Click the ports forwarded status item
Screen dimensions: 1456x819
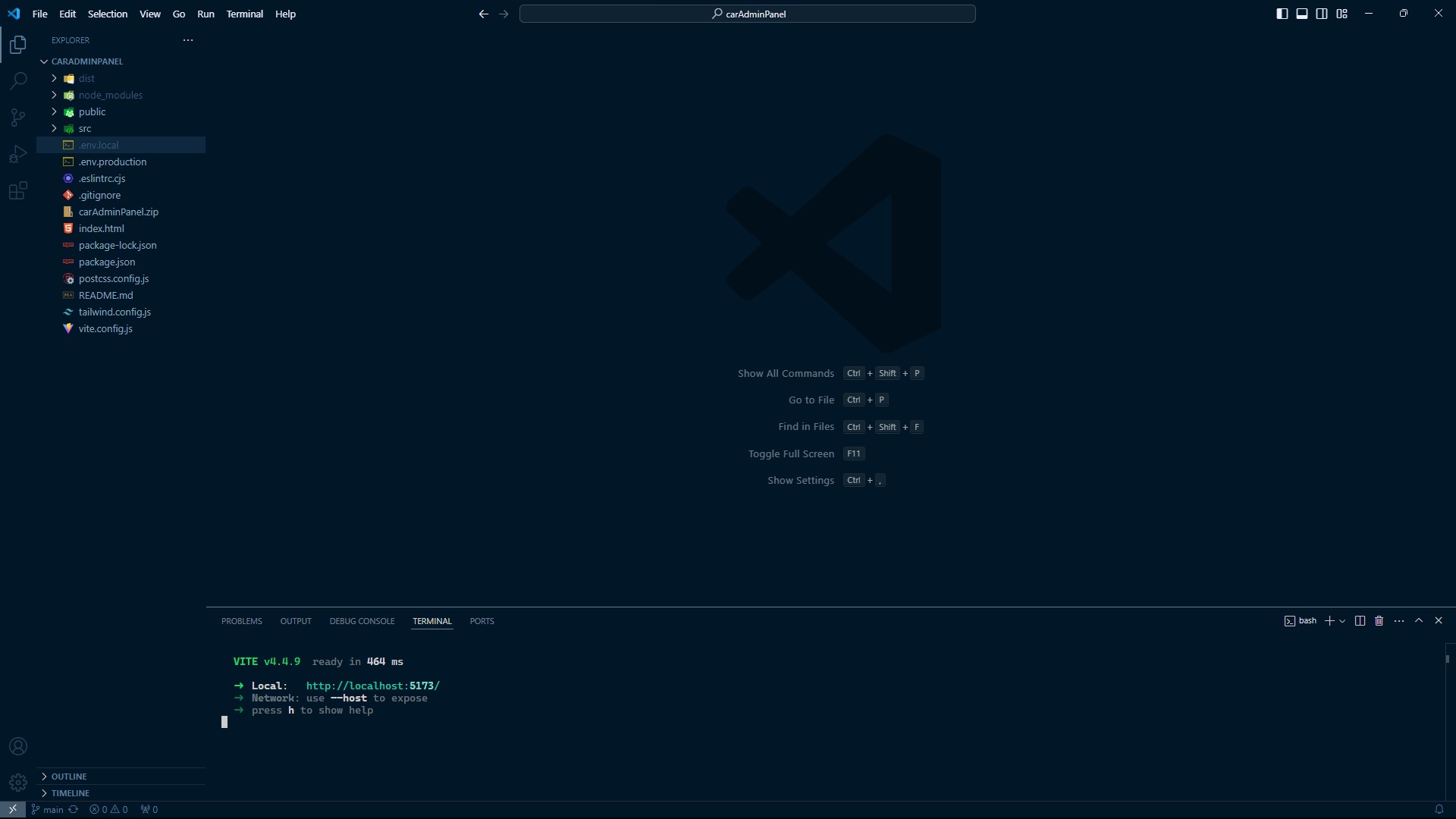pyautogui.click(x=149, y=809)
